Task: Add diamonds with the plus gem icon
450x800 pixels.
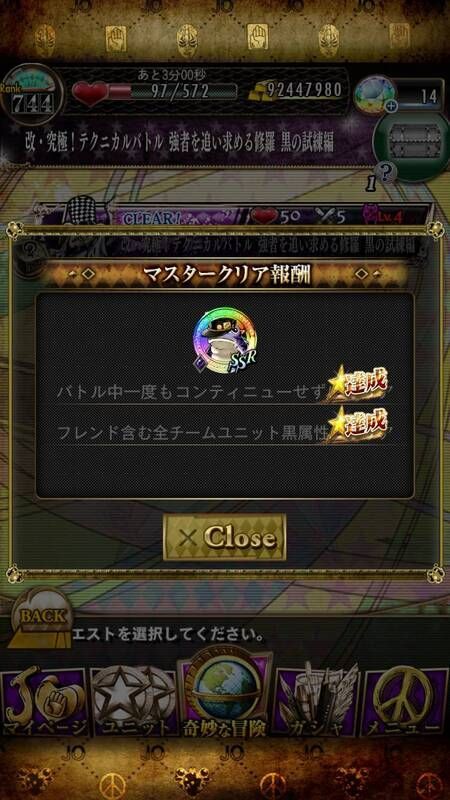Action: (x=376, y=95)
